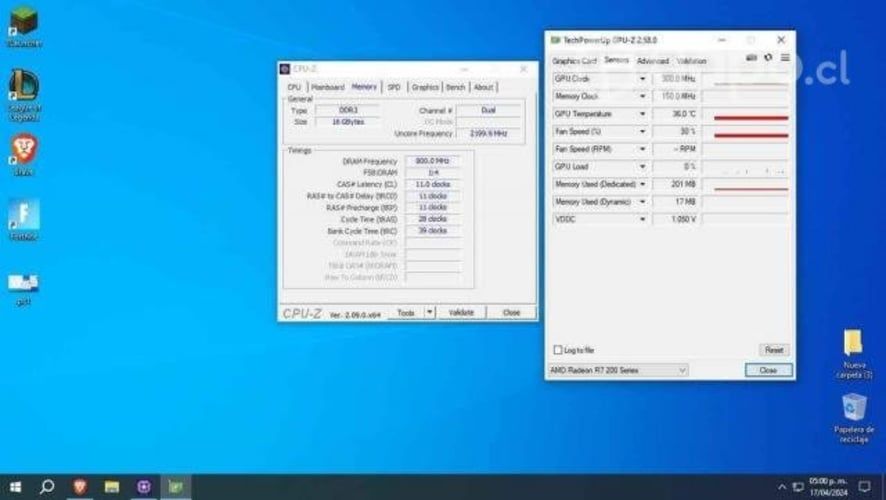This screenshot has height=500, width=886.
Task: Open Brave browser from the taskbar
Action: 80,486
